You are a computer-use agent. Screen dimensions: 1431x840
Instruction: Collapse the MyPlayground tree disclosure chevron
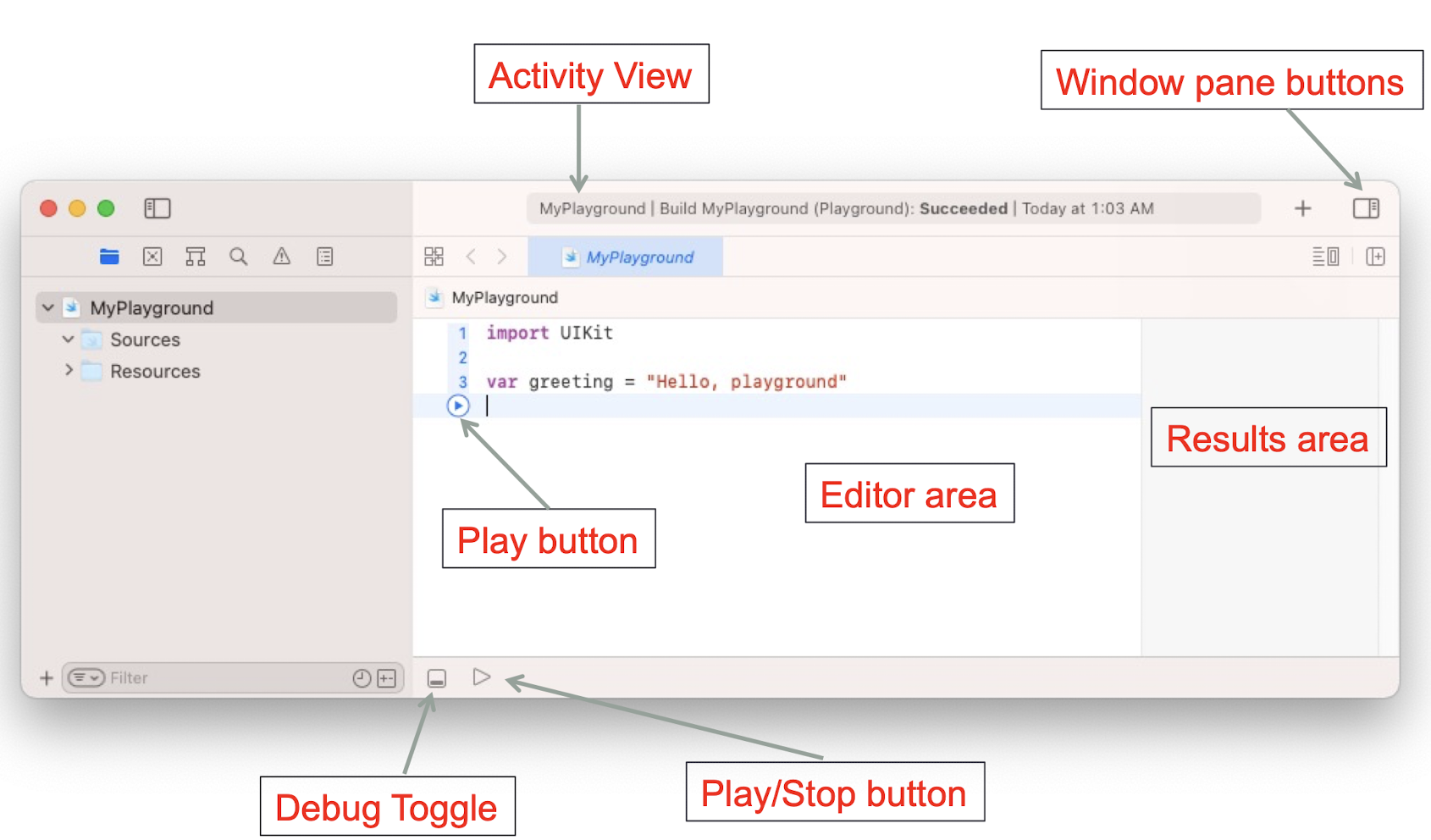[x=48, y=307]
